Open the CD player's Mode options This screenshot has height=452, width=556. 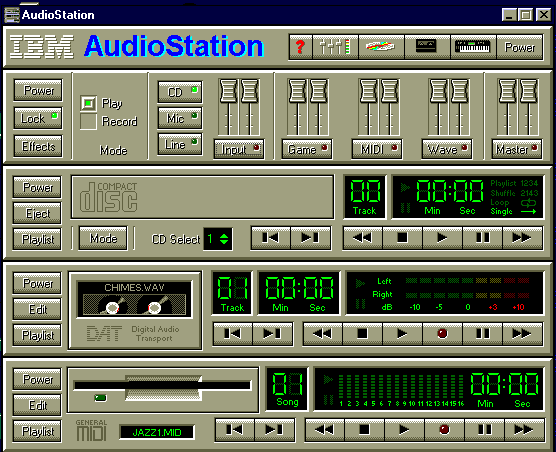click(103, 239)
